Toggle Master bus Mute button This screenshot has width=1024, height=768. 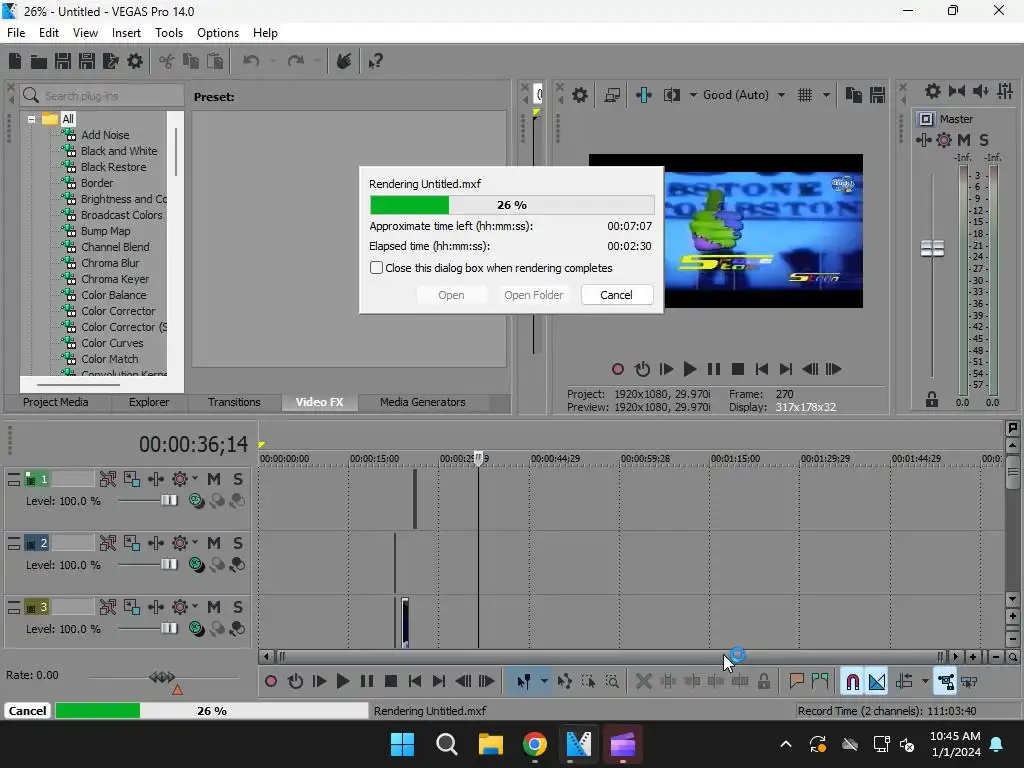click(964, 140)
